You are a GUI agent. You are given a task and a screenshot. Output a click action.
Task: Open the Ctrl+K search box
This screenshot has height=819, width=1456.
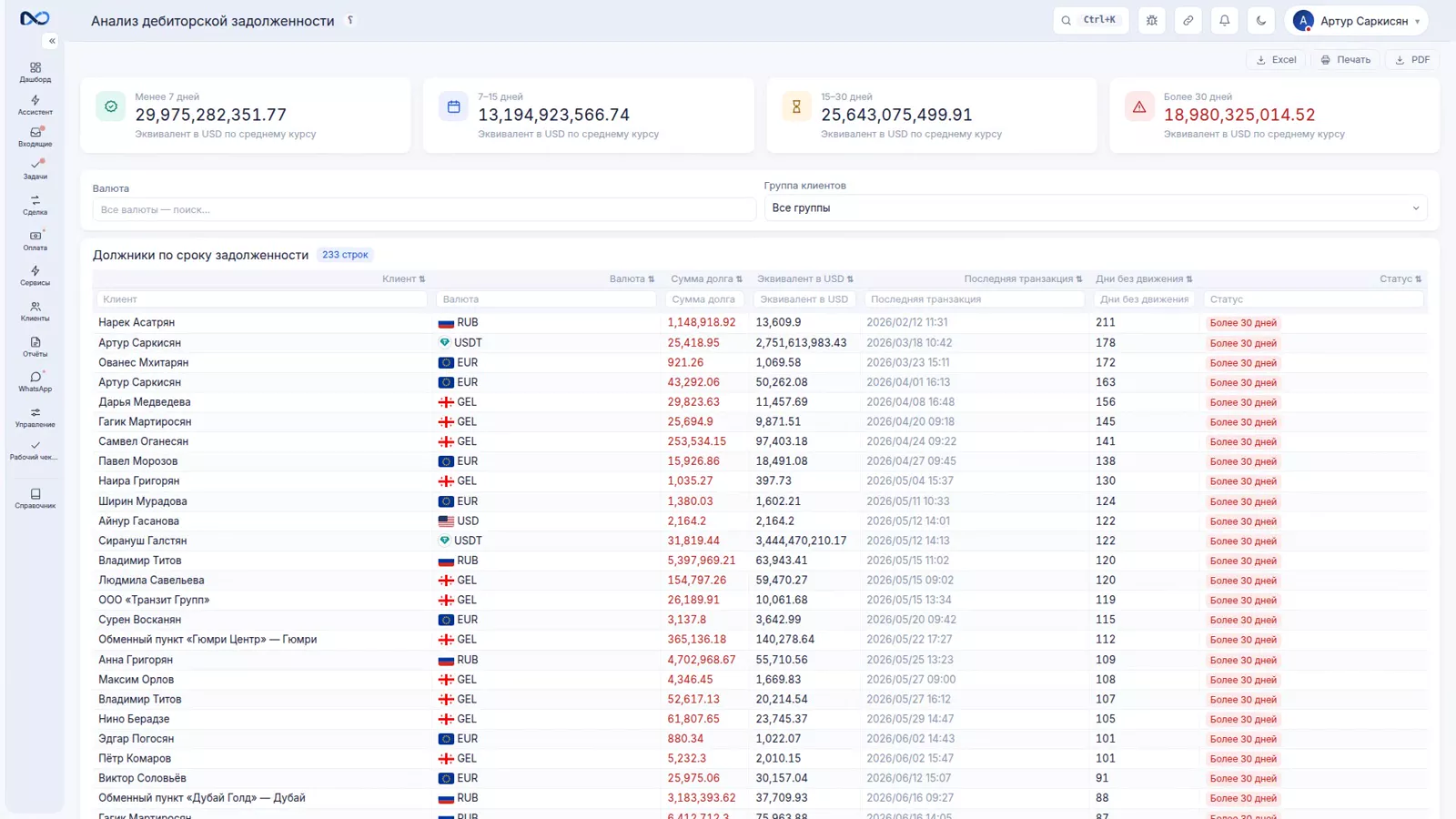click(x=1091, y=20)
